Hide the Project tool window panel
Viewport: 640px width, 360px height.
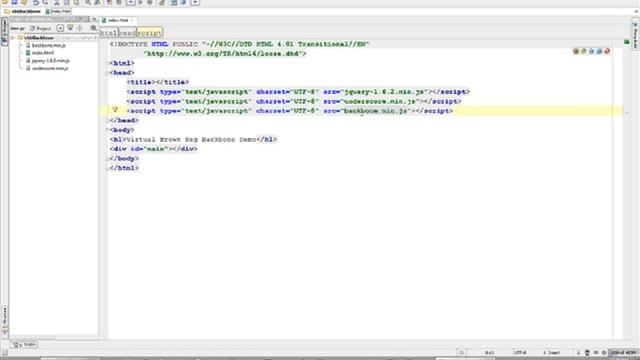94,19
